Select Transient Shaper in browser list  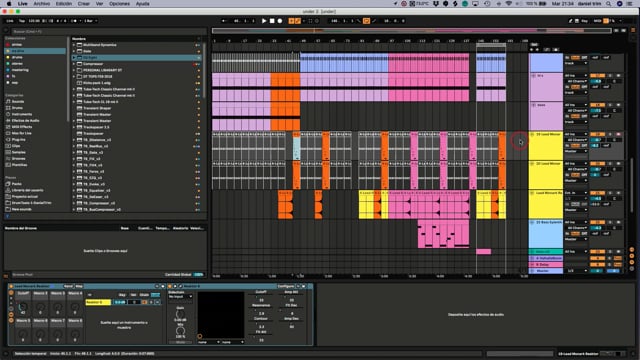point(97,108)
